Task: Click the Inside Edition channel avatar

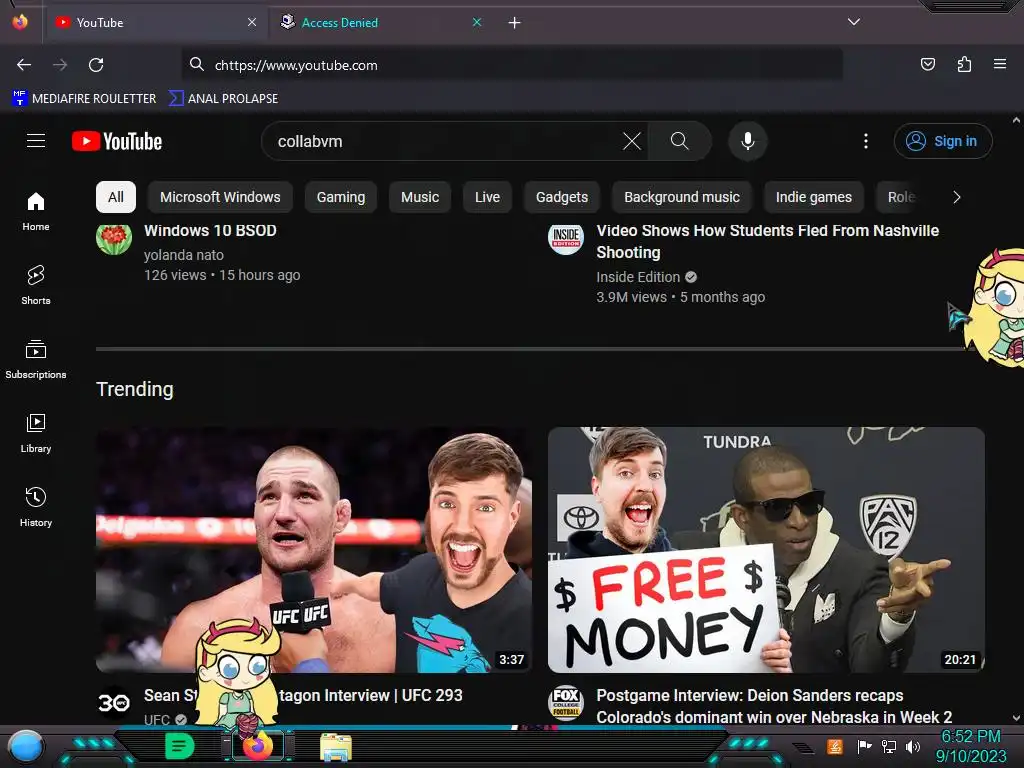Action: click(x=566, y=238)
